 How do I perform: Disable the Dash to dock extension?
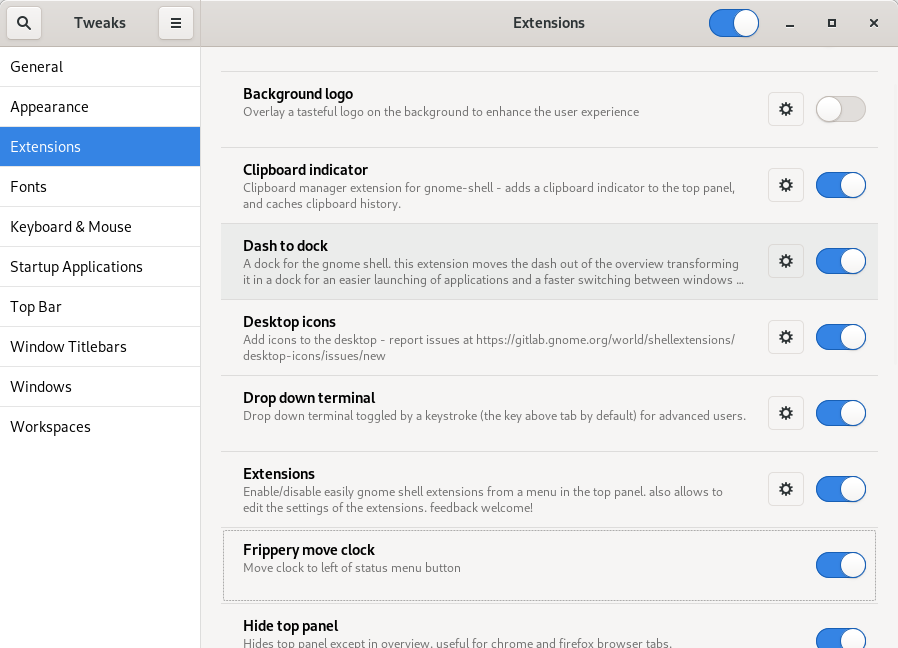click(840, 261)
